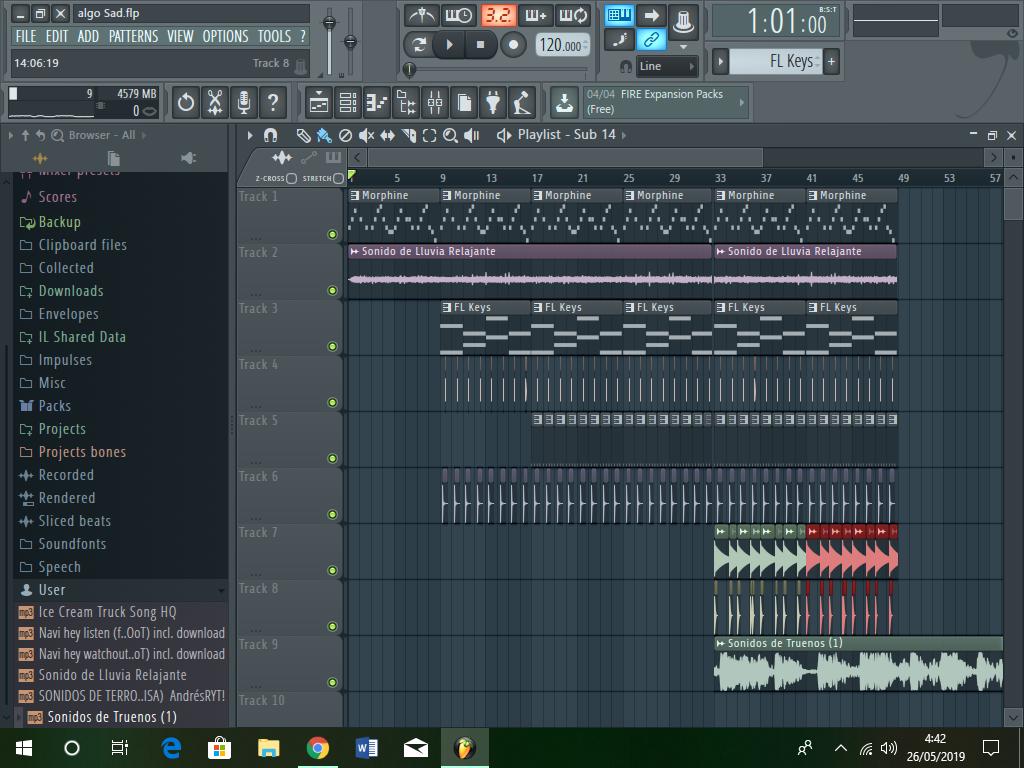The height and width of the screenshot is (768, 1024).
Task: Select the Select tool in Playlist
Action: [429, 135]
